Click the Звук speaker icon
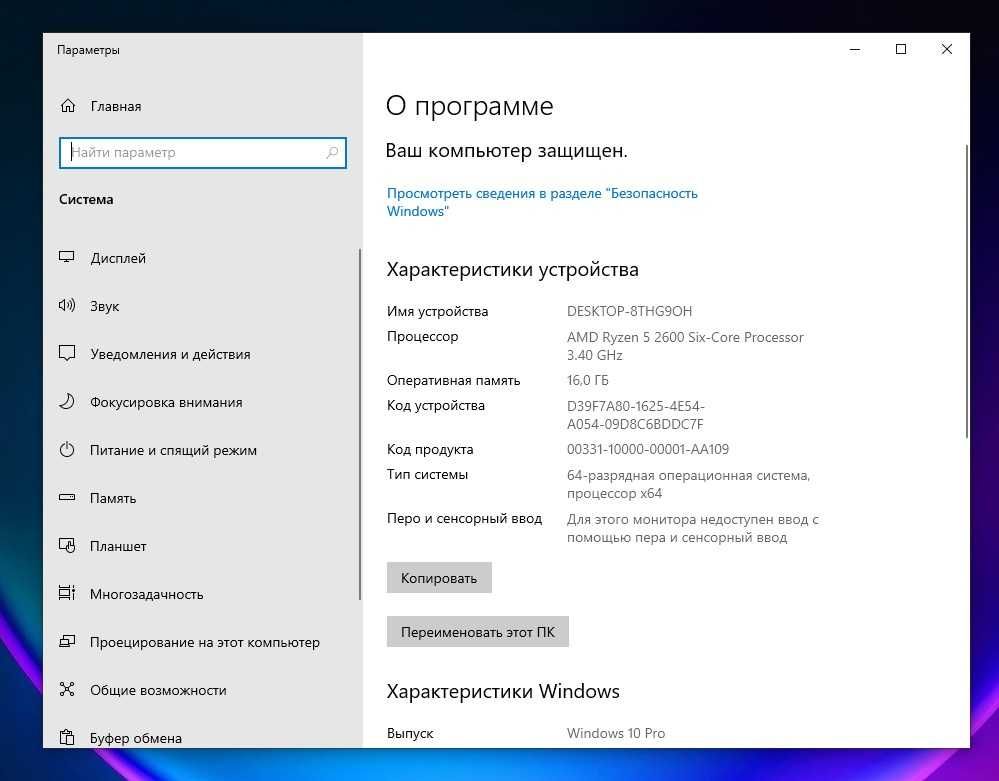Image resolution: width=999 pixels, height=781 pixels. (67, 305)
